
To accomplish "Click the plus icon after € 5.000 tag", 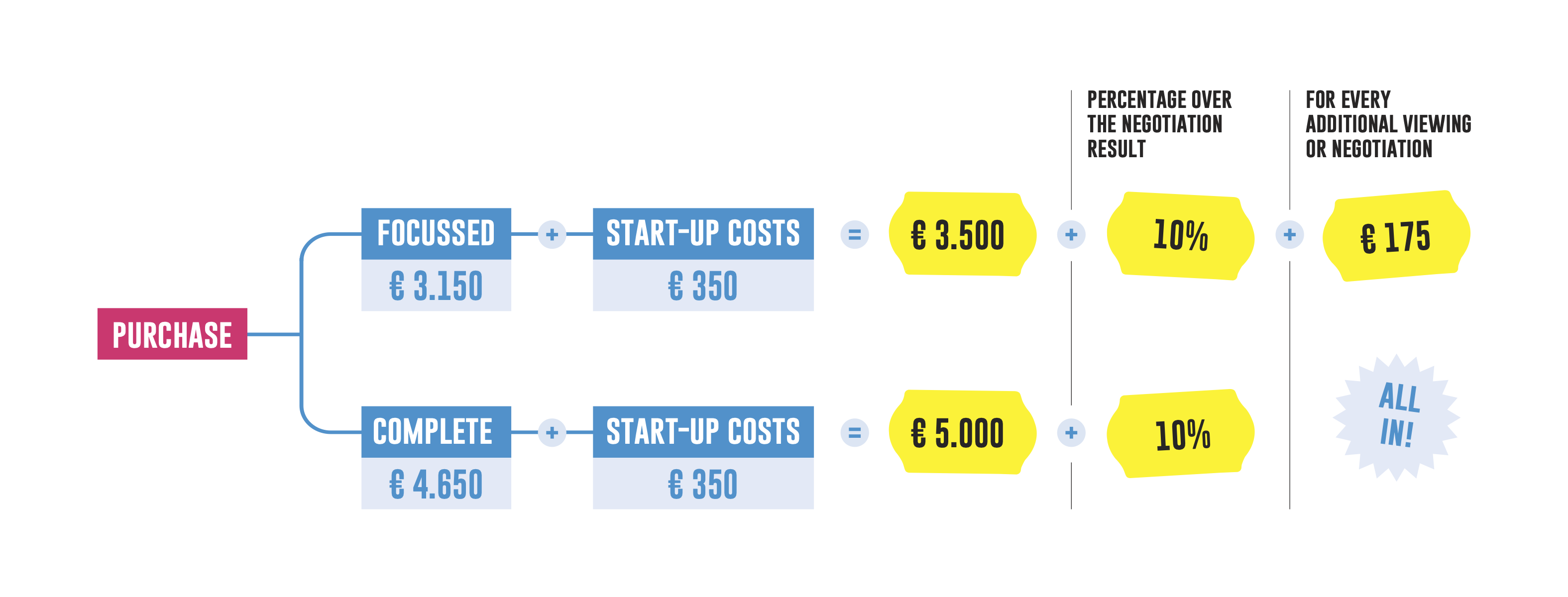I will pyautogui.click(x=1071, y=433).
